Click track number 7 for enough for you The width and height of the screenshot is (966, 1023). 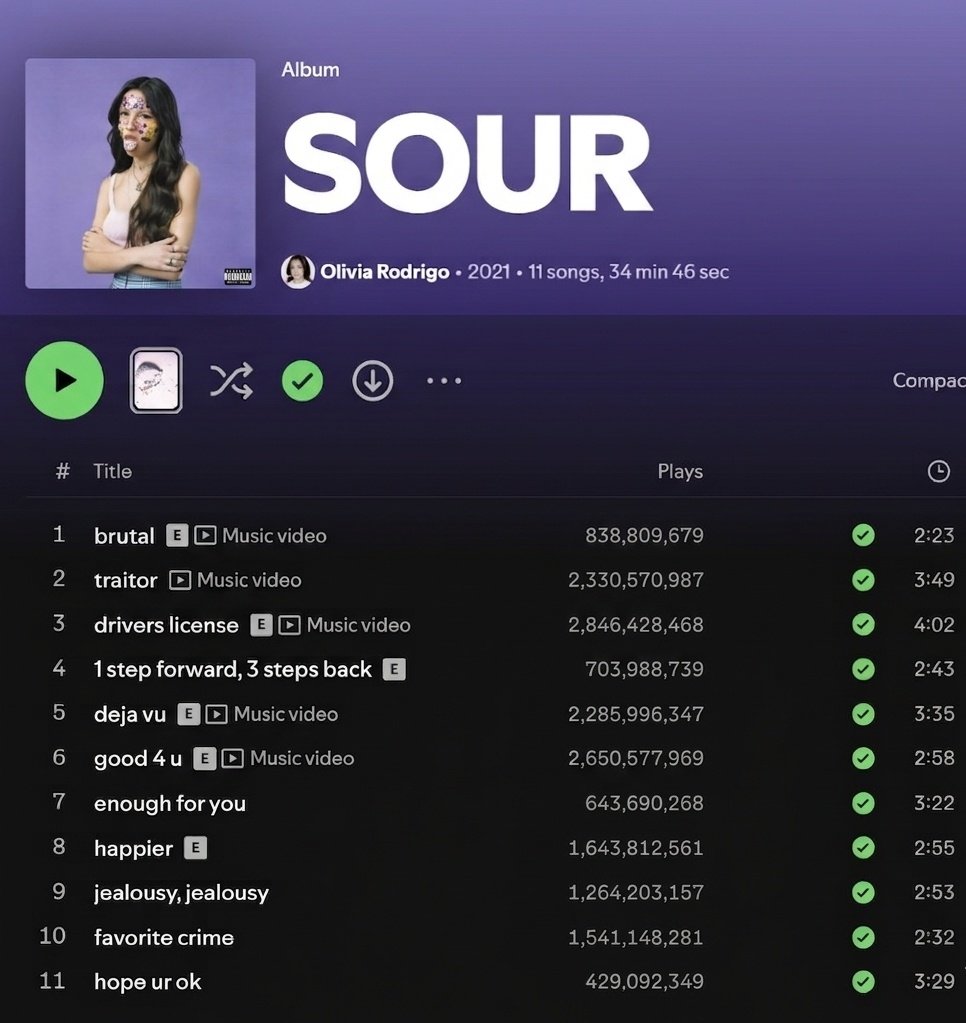click(x=59, y=801)
